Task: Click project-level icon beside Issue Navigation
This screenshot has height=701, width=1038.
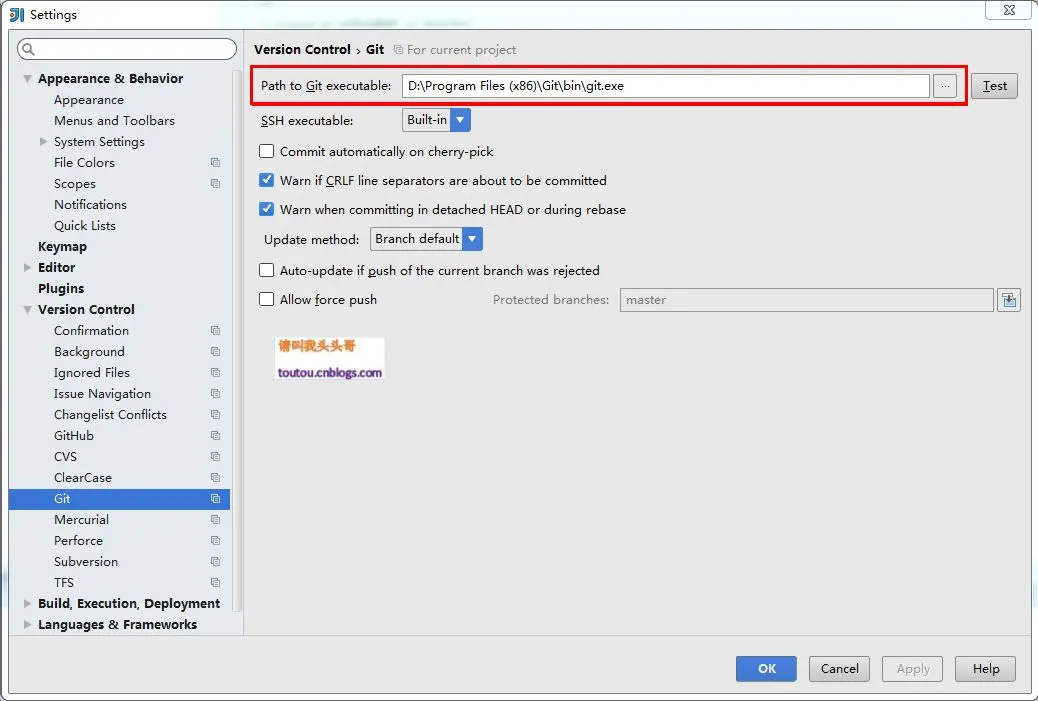Action: click(x=215, y=393)
